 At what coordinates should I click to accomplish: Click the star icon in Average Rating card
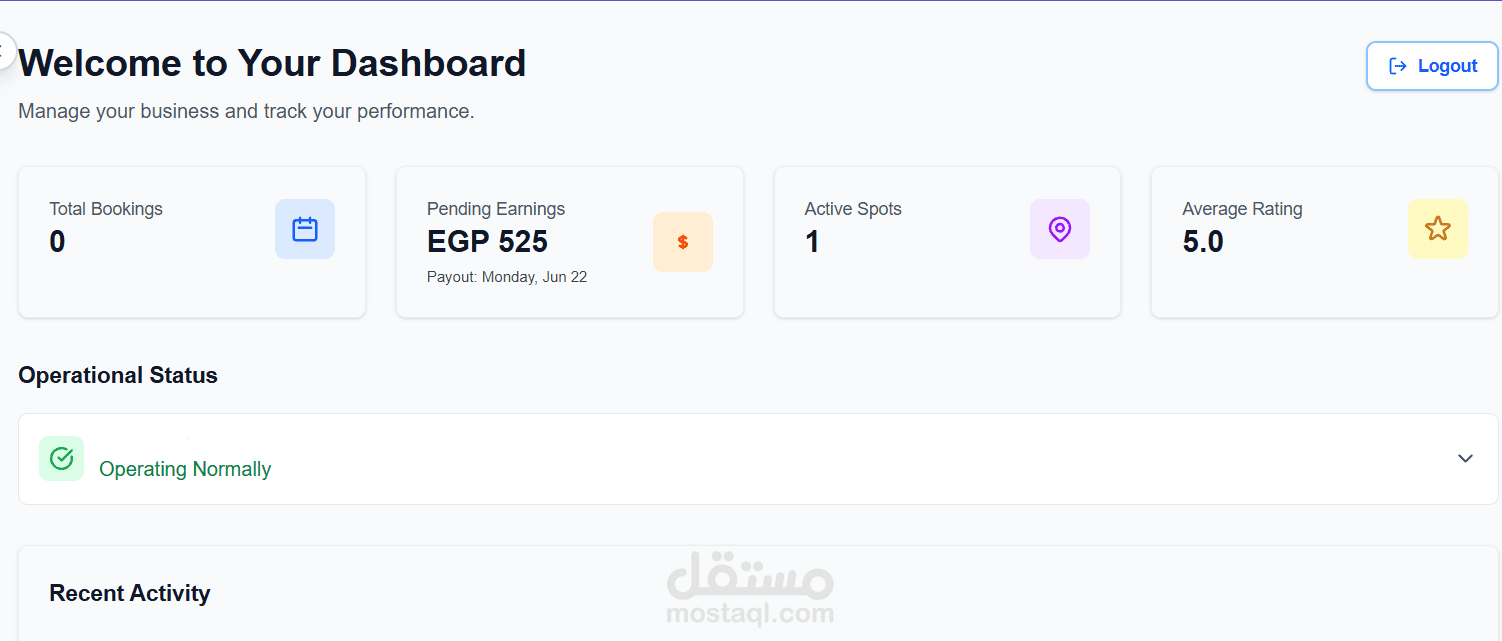pyautogui.click(x=1438, y=229)
